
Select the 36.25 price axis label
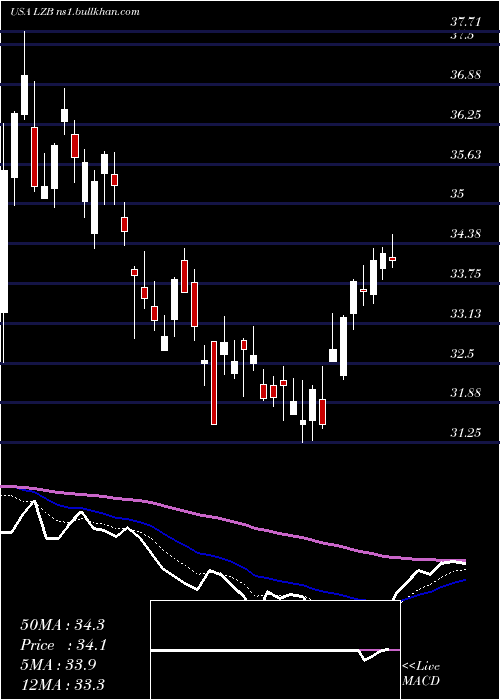(x=465, y=114)
